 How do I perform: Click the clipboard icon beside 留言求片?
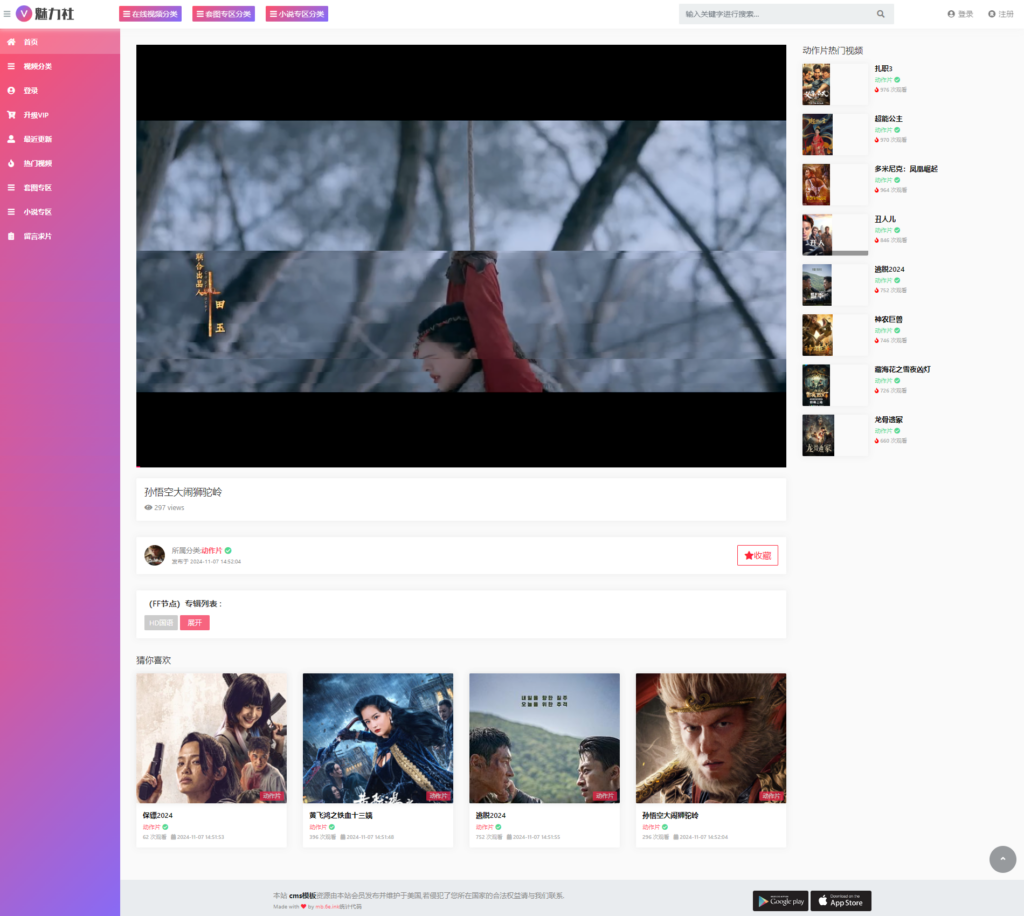click(11, 236)
